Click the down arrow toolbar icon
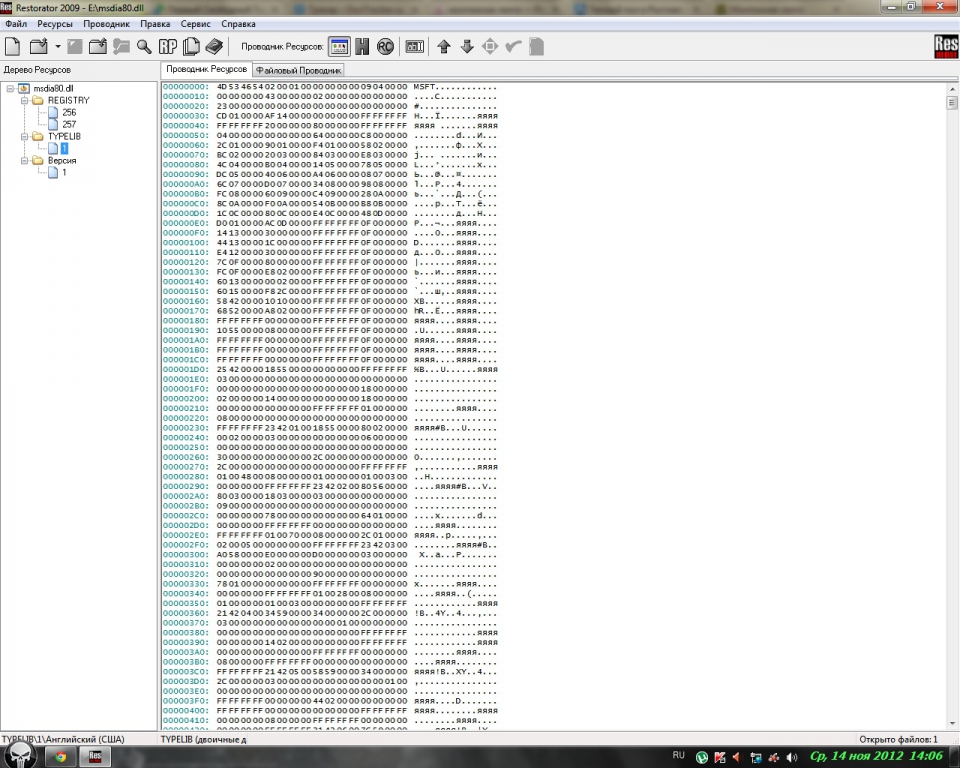 [466, 46]
